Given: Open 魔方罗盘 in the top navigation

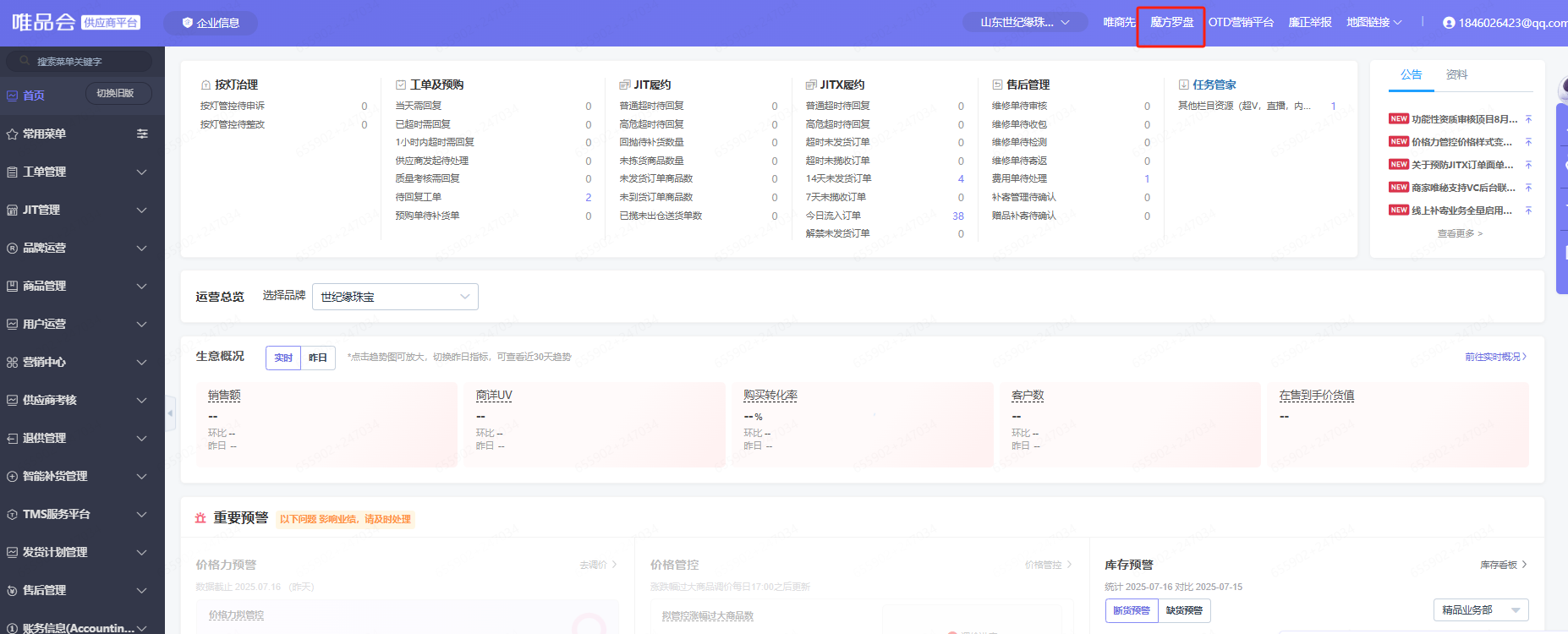Looking at the screenshot, I should (1171, 23).
